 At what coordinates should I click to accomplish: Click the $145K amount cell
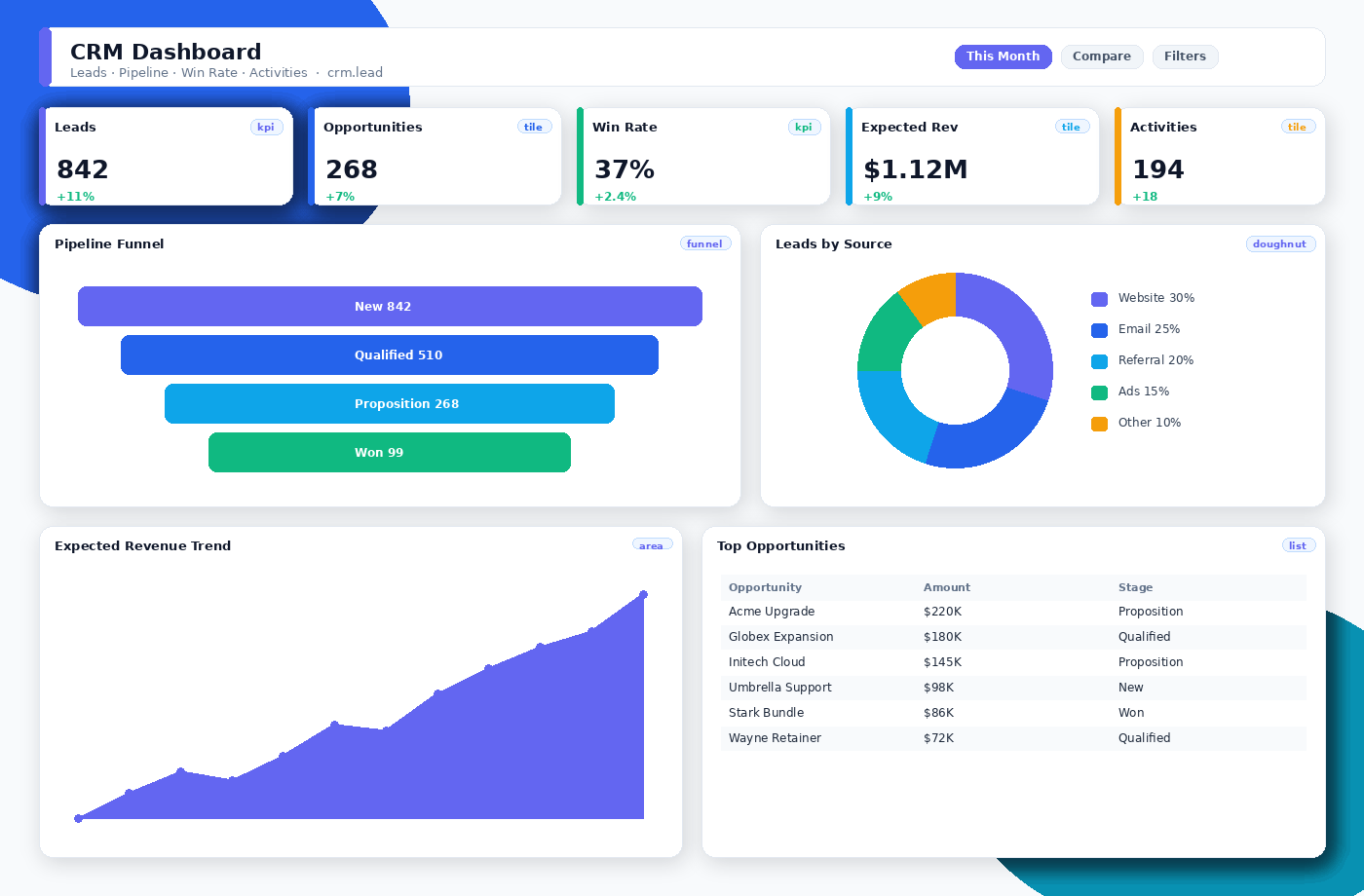pyautogui.click(x=942, y=662)
